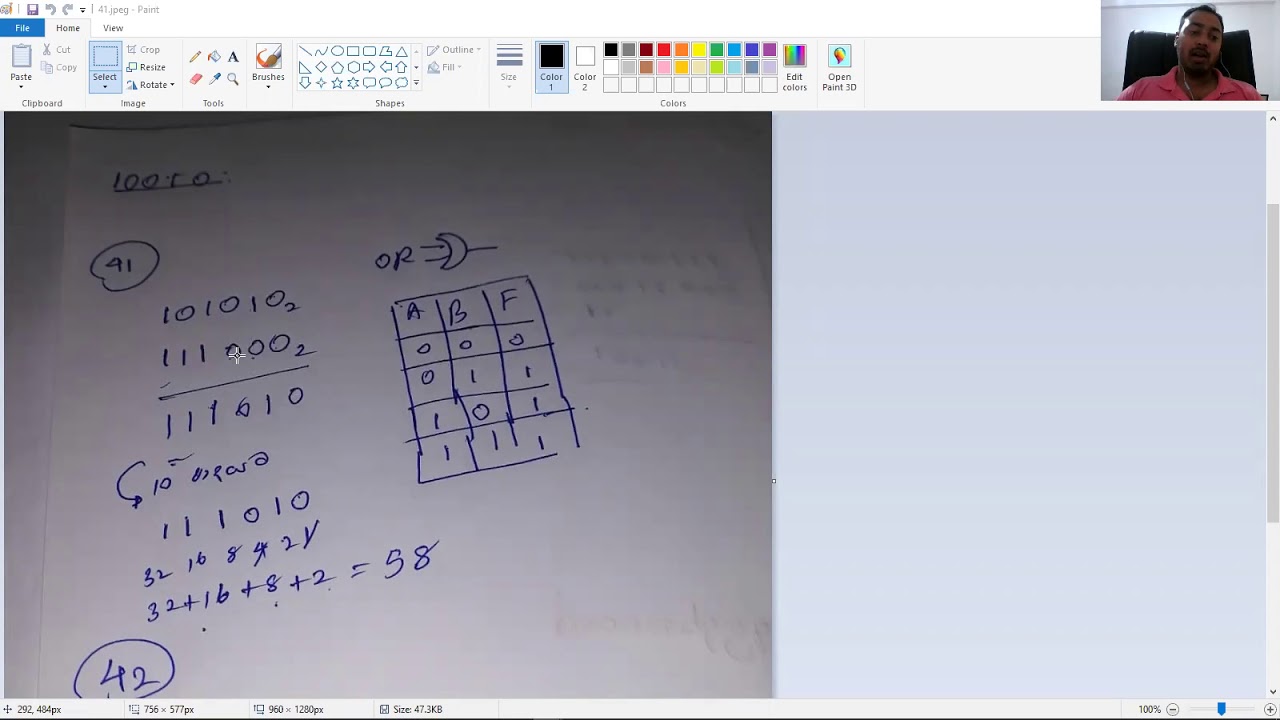Screen dimensions: 1280x720
Task: Open the Size thickness dropdown
Action: pos(509,68)
